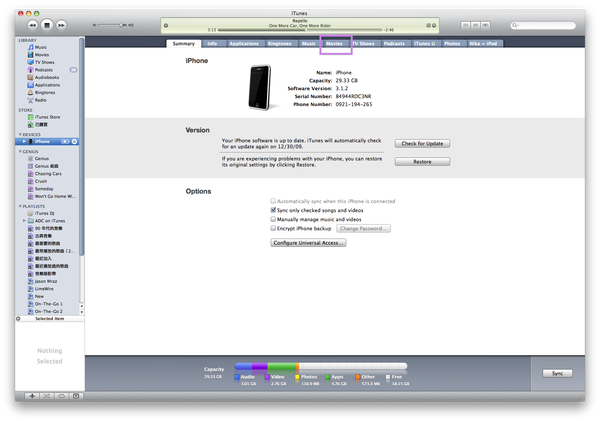Viewport: 600px width, 422px height.
Task: Toggle Automatically sync when iPhone connected
Action: click(x=273, y=201)
